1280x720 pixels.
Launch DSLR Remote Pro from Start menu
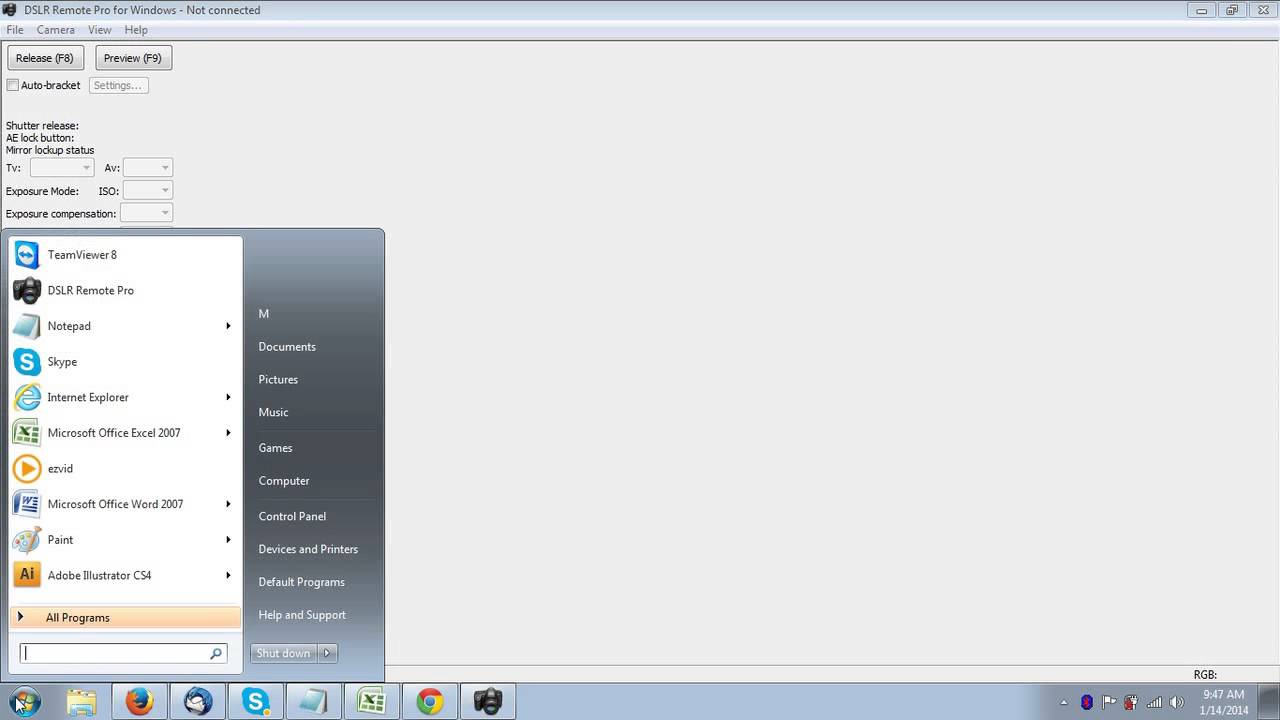click(x=125, y=290)
